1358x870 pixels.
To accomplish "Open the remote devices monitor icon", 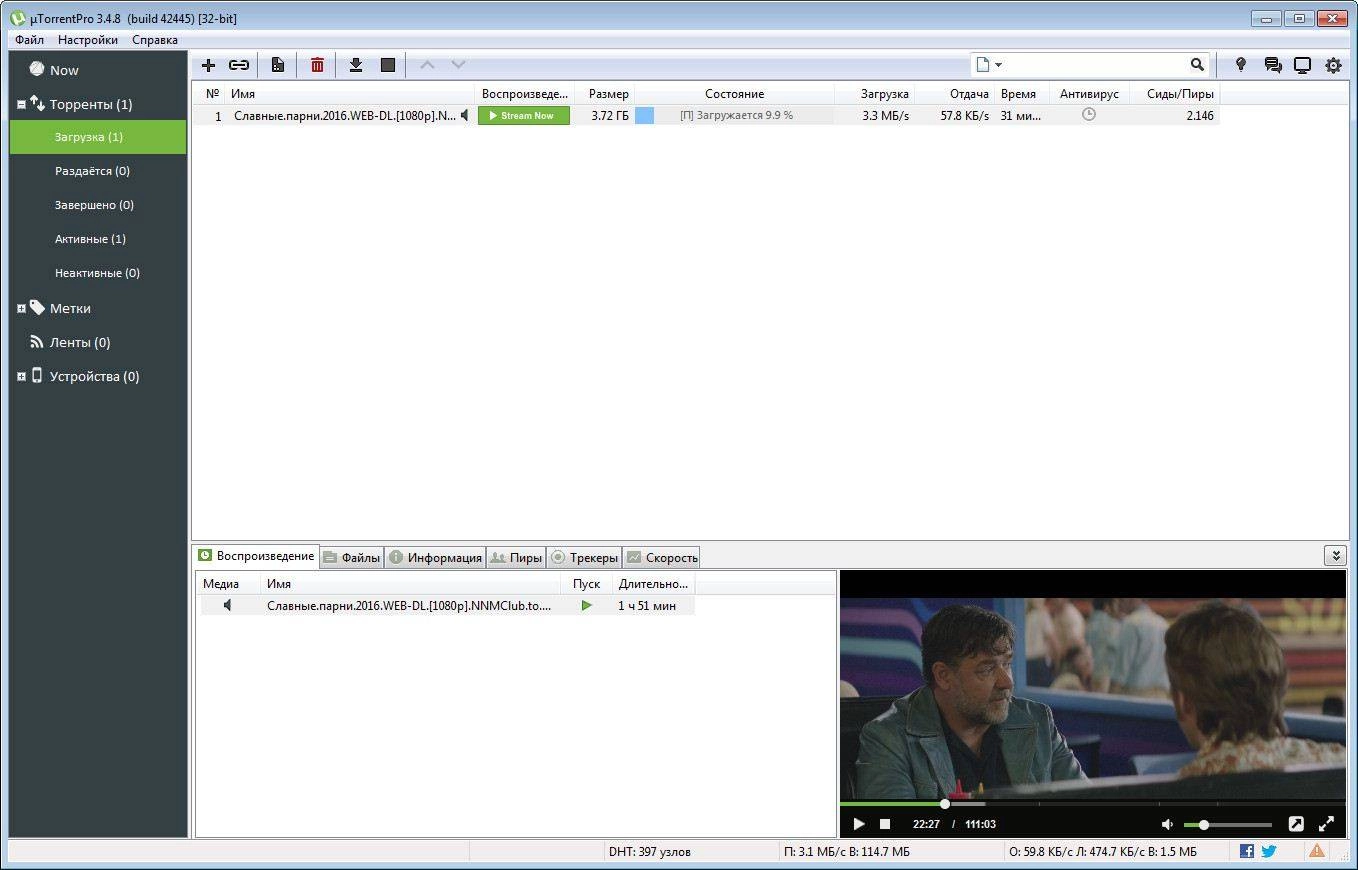I will tap(1302, 64).
